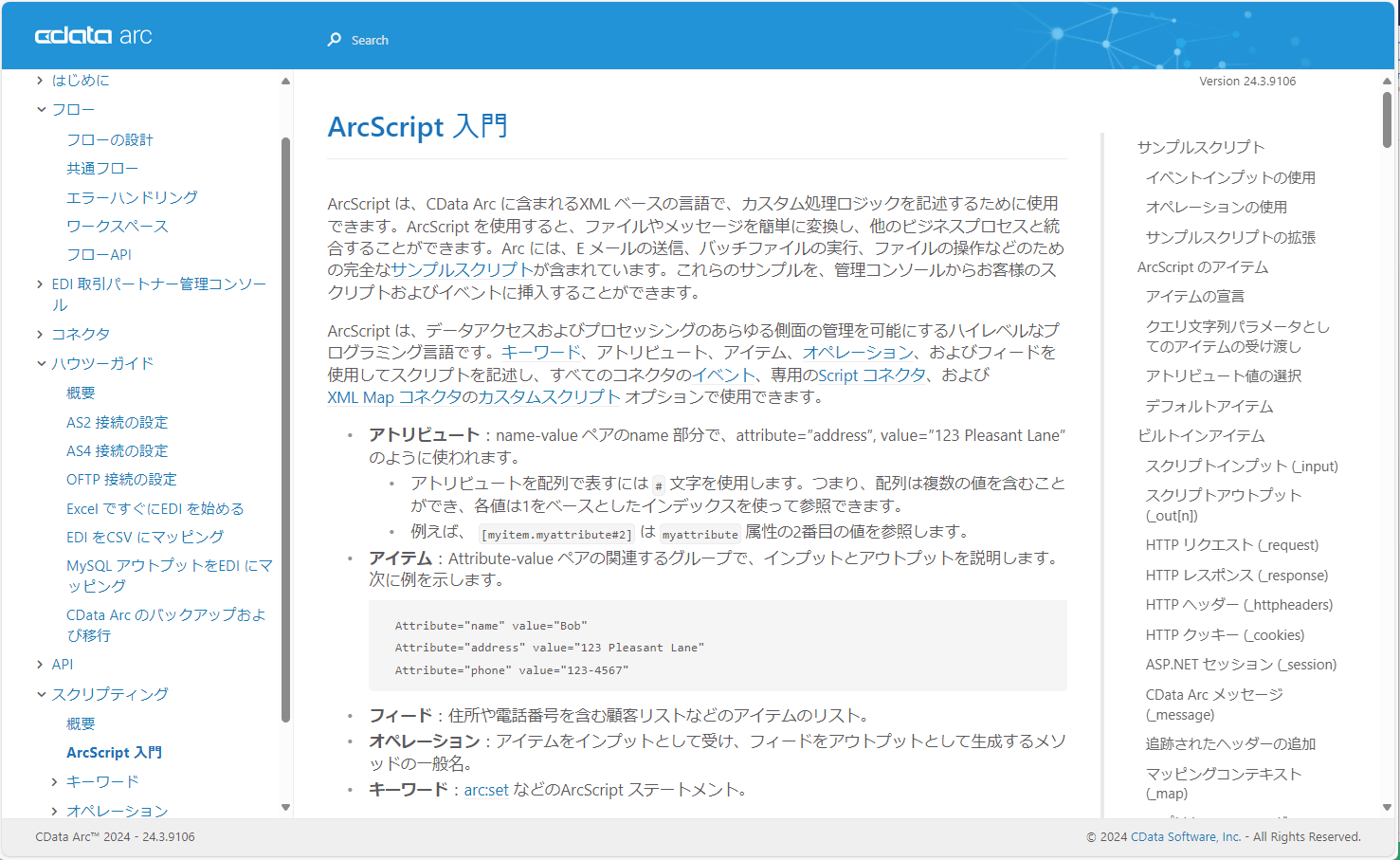Open フローの設計 page
The width and height of the screenshot is (1400, 860).
coord(110,139)
